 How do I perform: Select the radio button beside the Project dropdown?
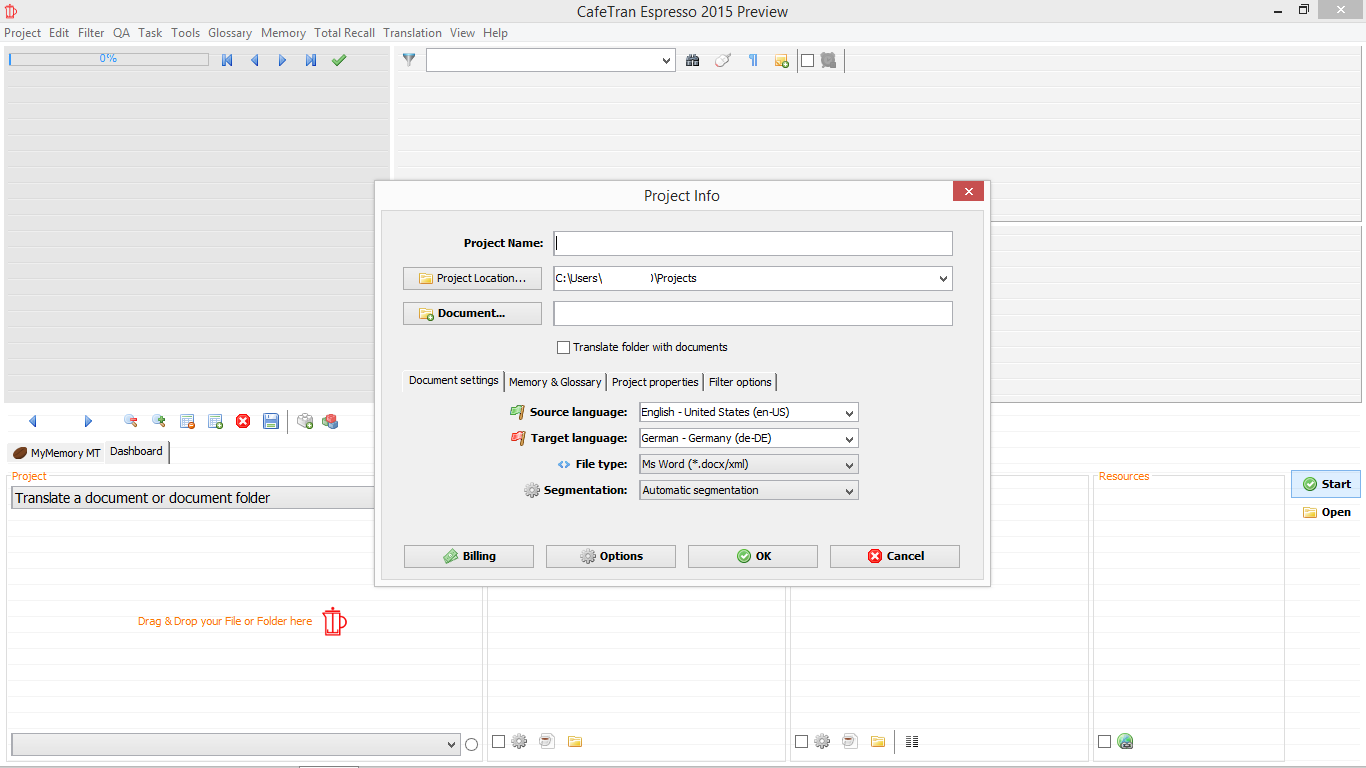(x=472, y=744)
